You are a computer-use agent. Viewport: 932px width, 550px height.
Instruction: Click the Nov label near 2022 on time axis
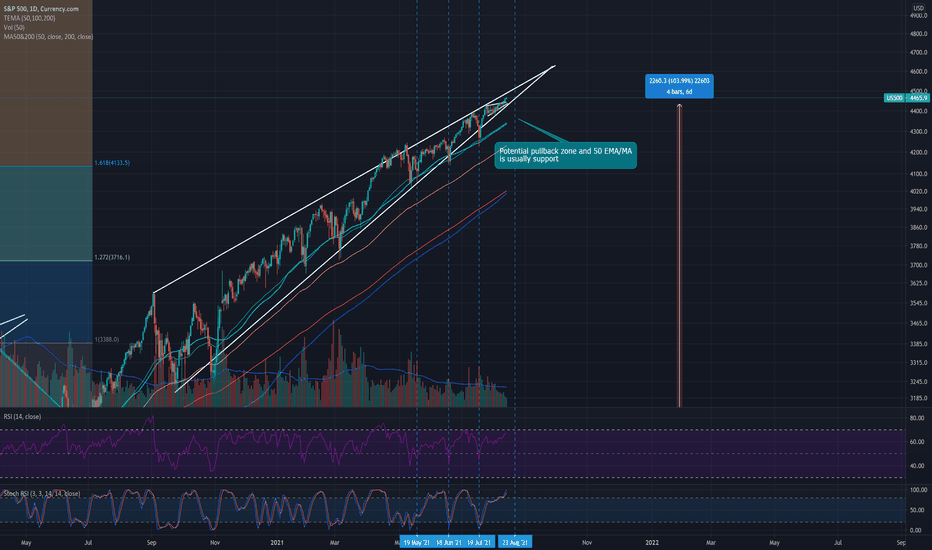point(587,542)
